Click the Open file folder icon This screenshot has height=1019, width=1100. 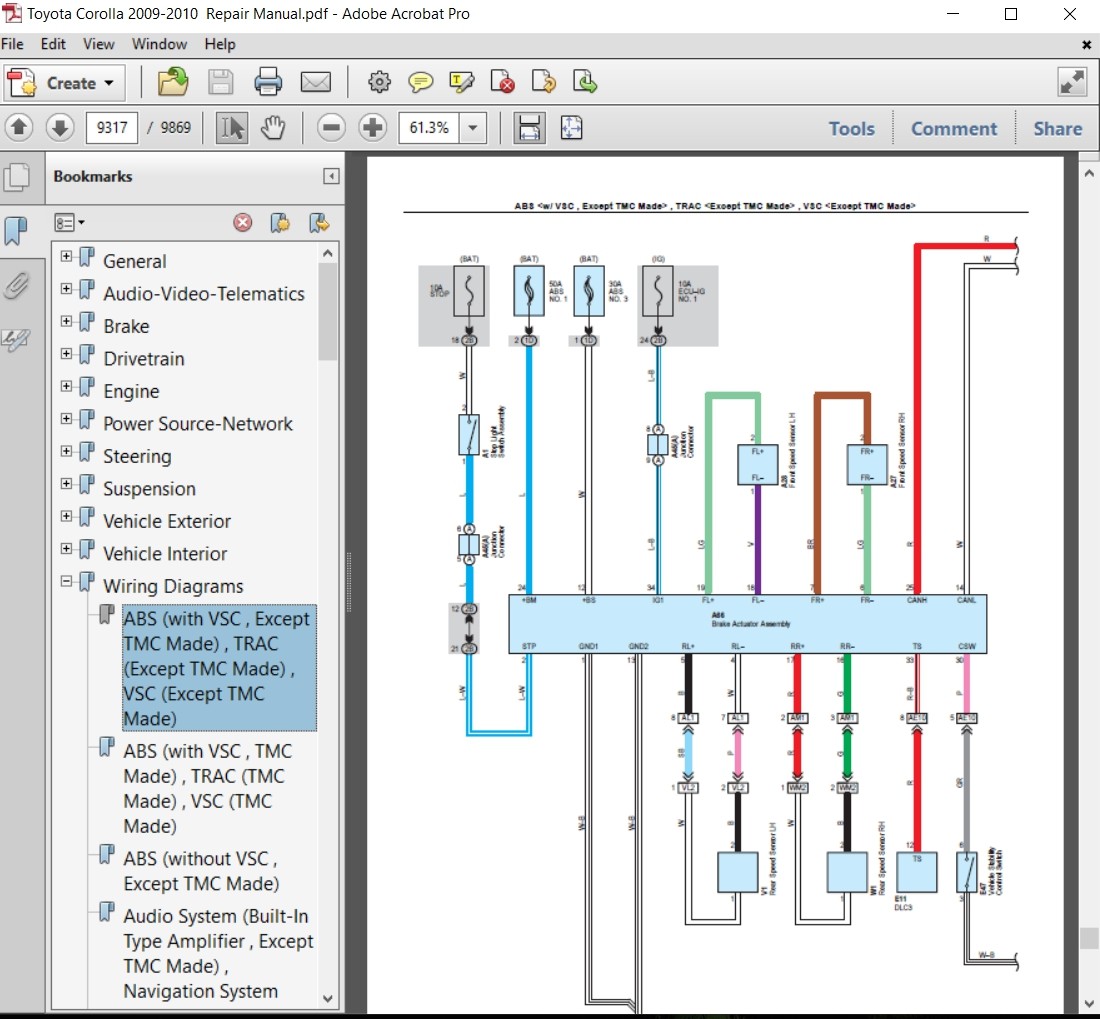173,82
